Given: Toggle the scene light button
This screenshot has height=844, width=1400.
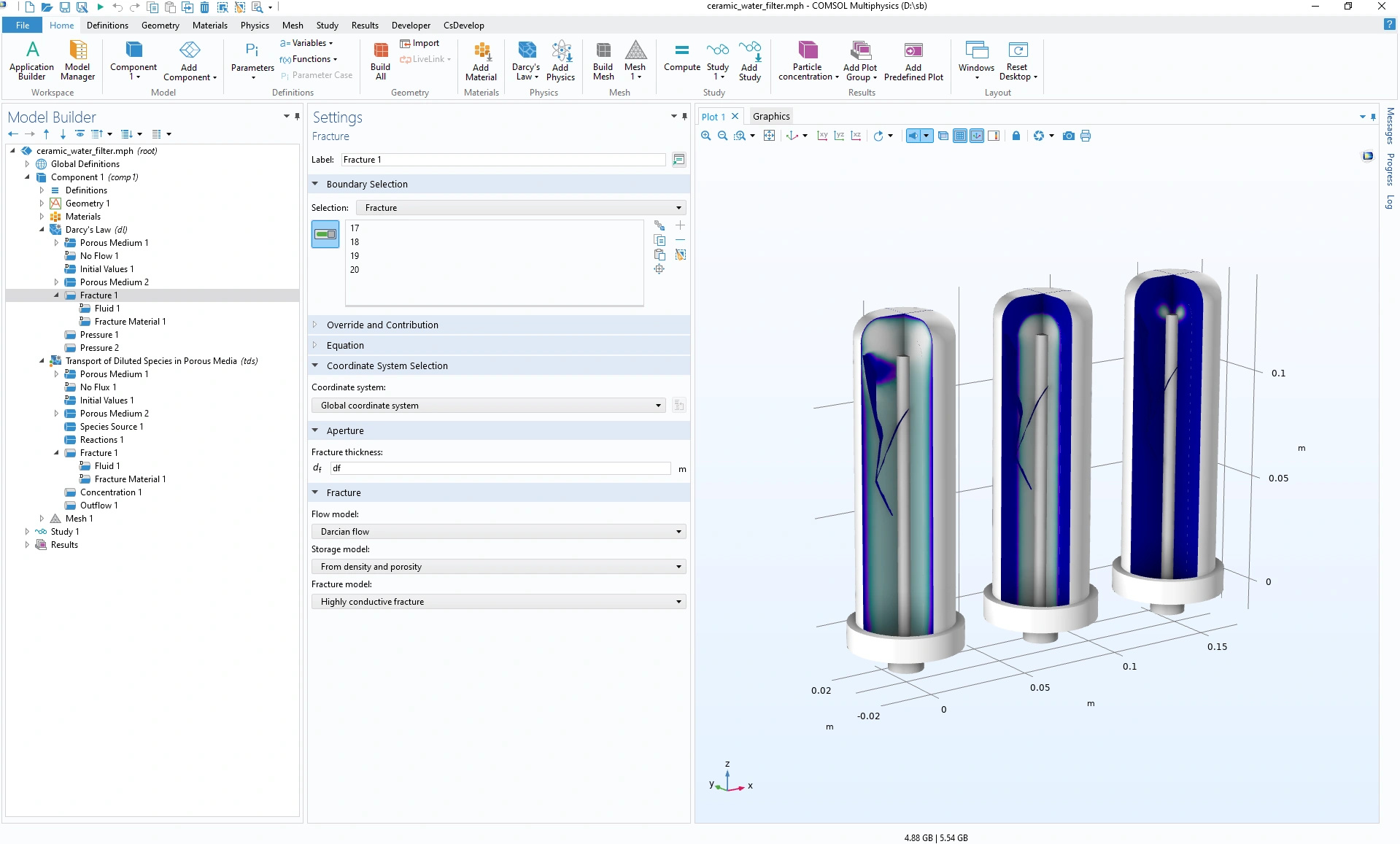Looking at the screenshot, I should tap(913, 136).
